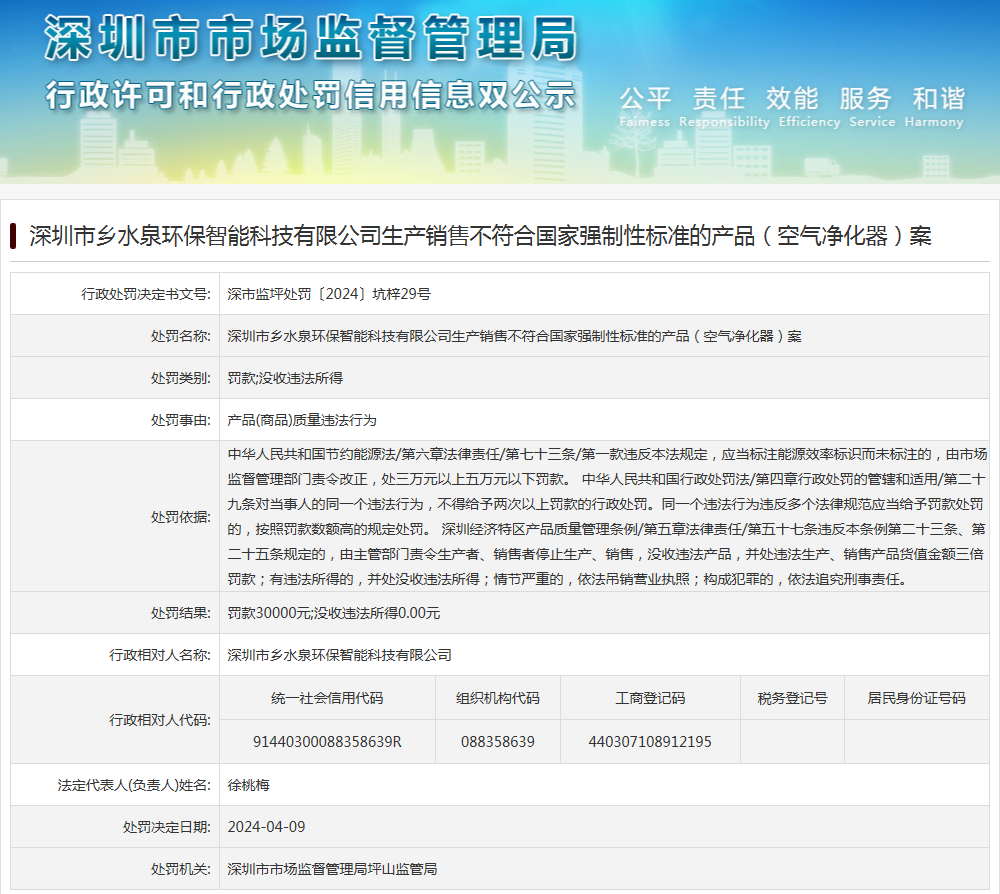Image resolution: width=1000 pixels, height=894 pixels.
Task: Click the 和谐 Harmony slogan text
Action: (934, 106)
